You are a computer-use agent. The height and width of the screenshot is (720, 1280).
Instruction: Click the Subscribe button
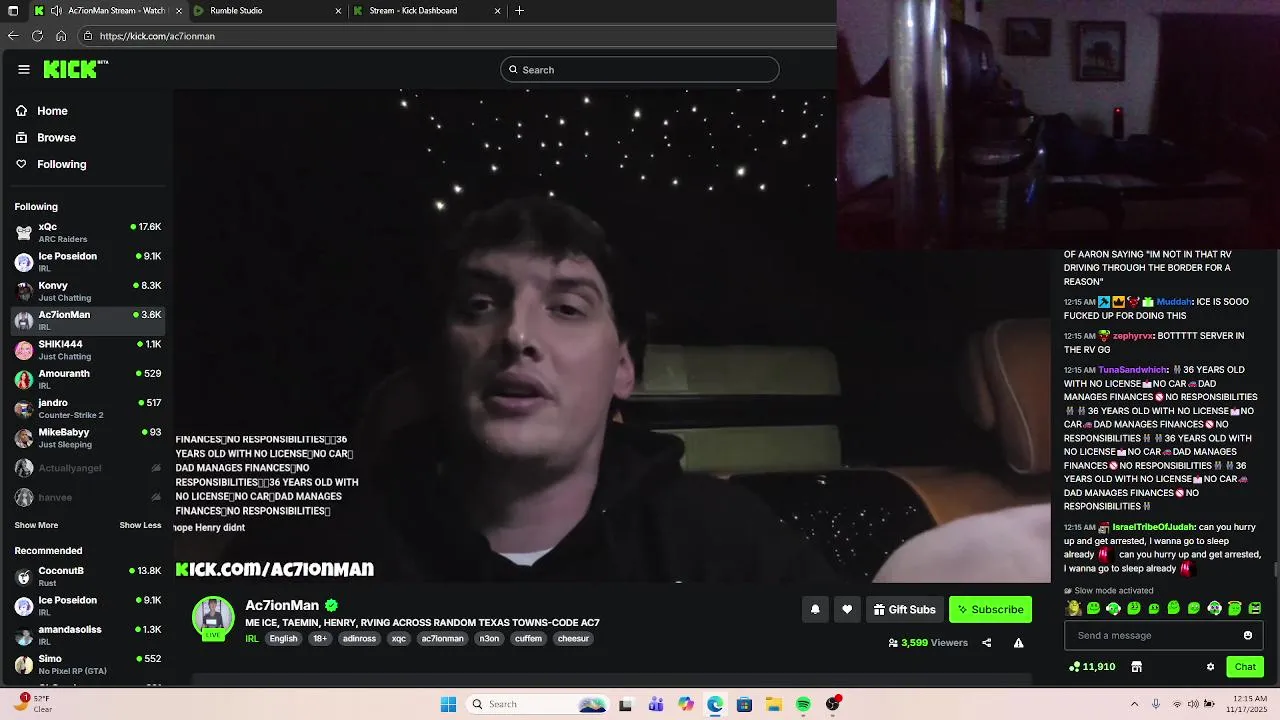click(990, 609)
